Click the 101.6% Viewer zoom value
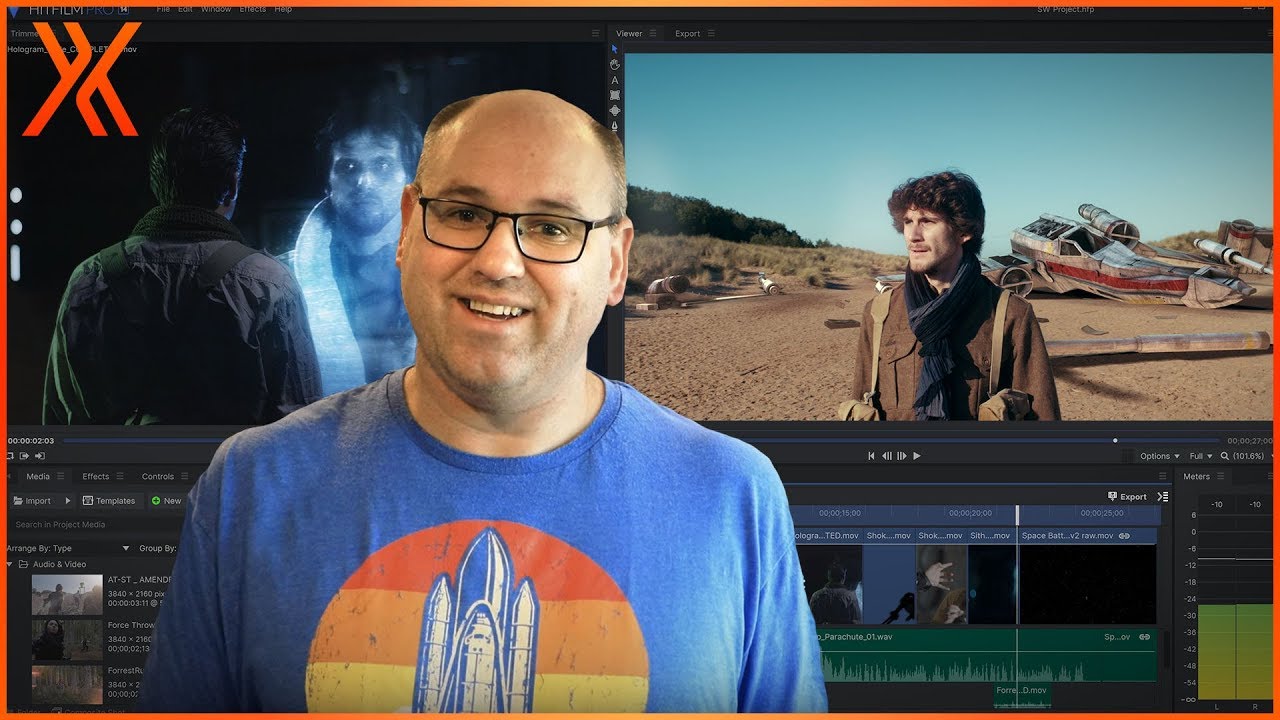 tap(1249, 456)
